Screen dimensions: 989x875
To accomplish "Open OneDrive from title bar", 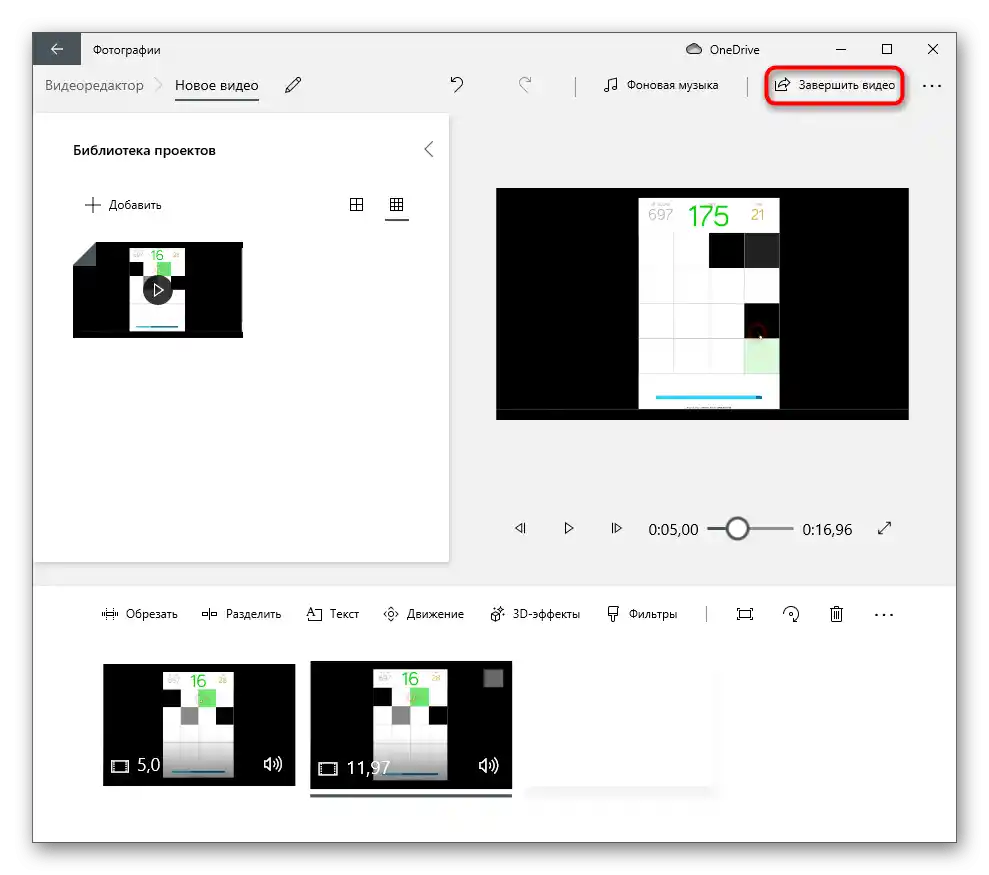I will tap(723, 49).
